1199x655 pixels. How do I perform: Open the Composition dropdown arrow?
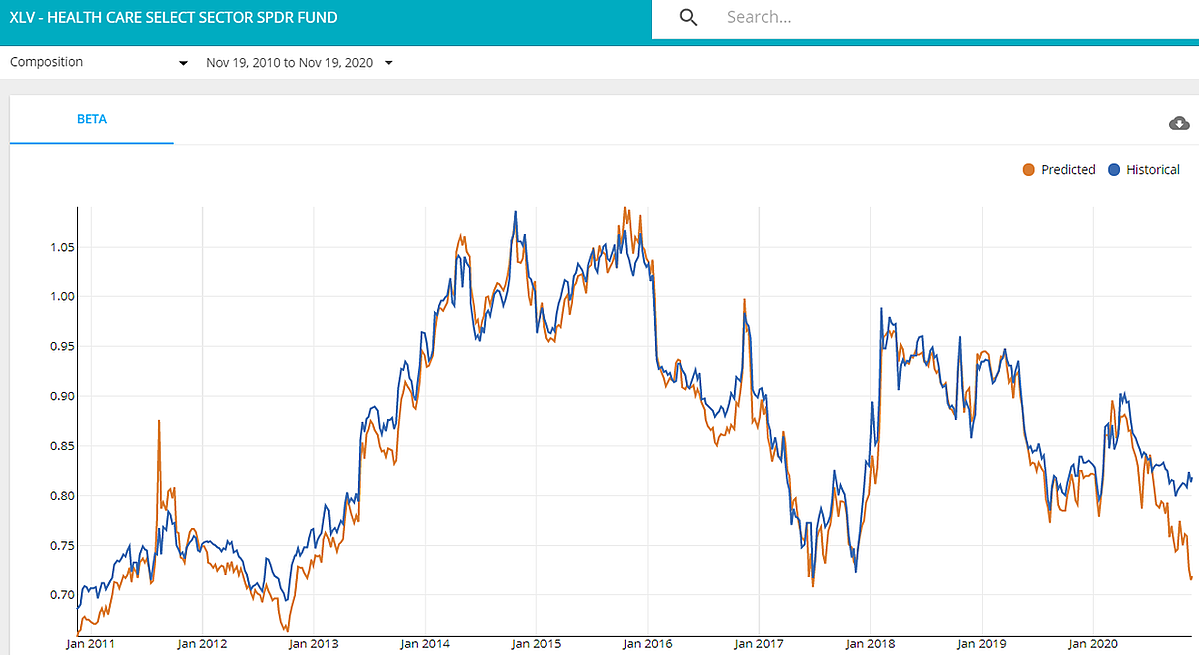point(183,63)
